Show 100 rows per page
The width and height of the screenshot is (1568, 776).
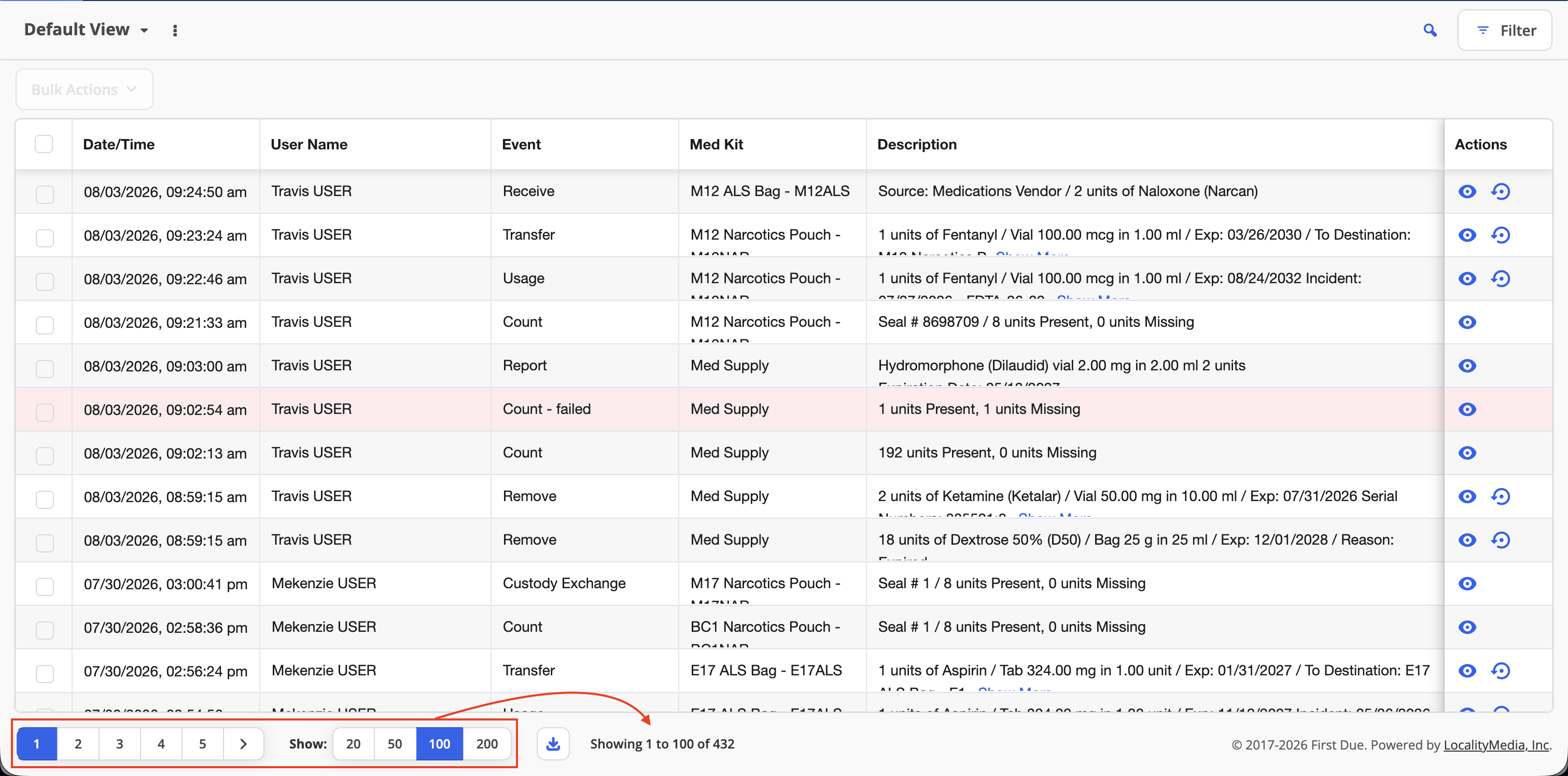tap(440, 744)
